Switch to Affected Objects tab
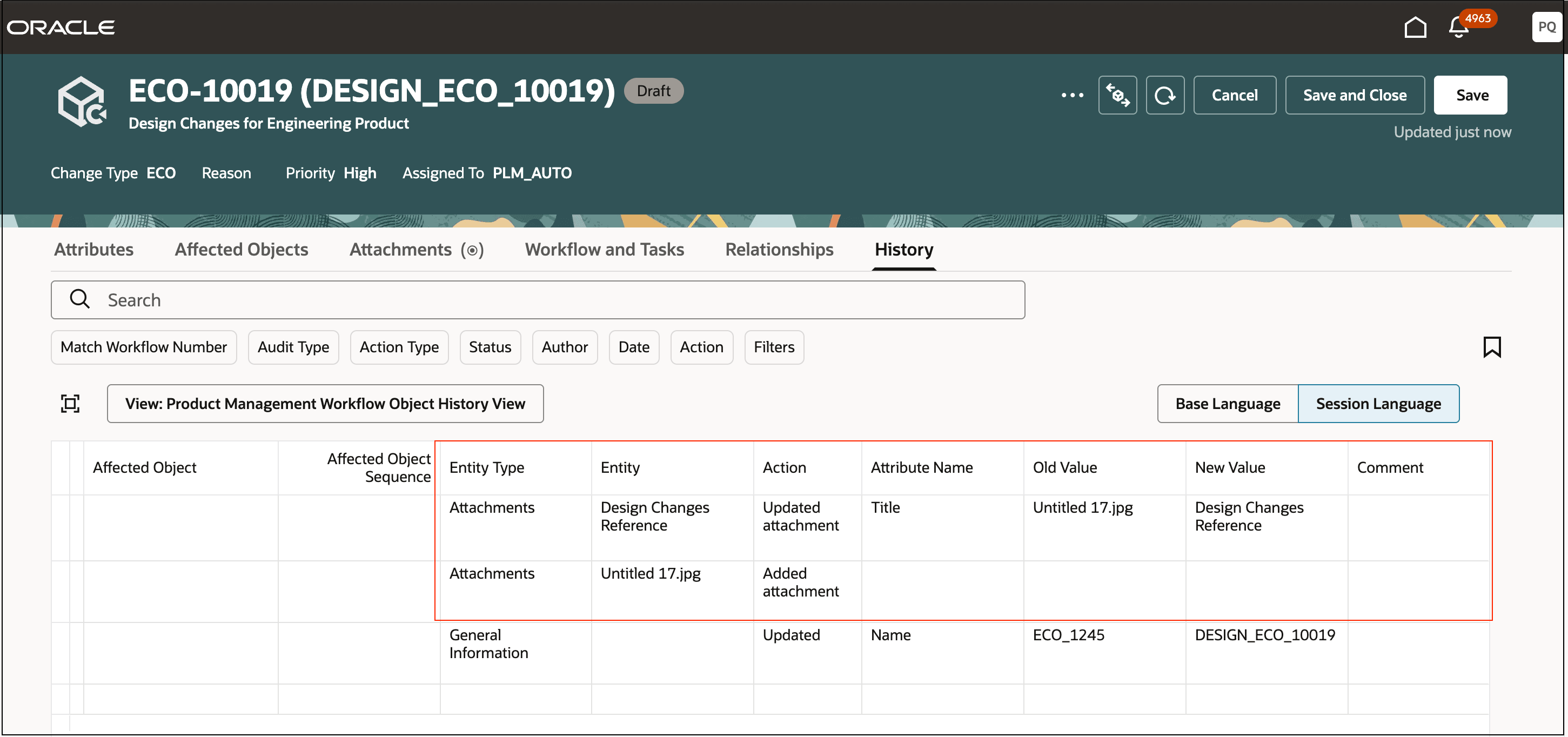Screen dimensions: 1568x737 pos(241,250)
